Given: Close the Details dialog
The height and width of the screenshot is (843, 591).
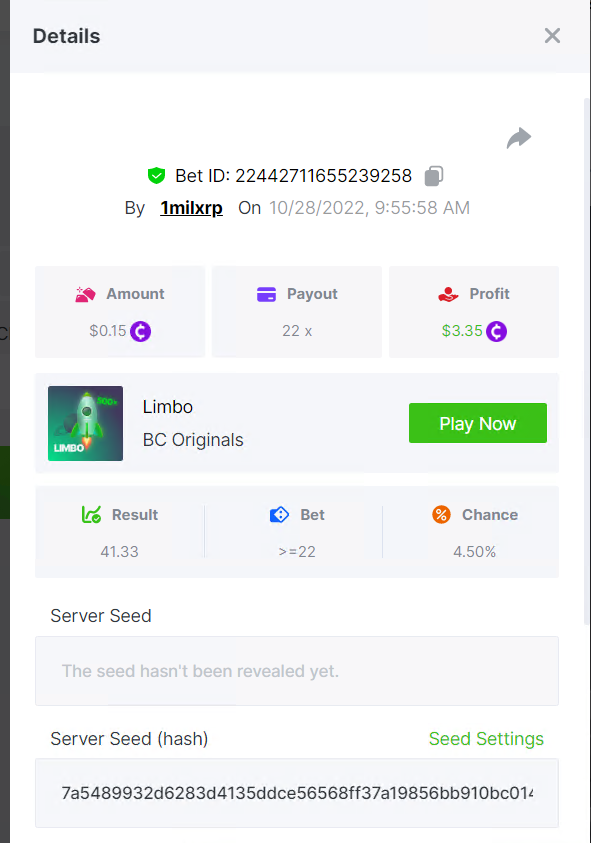Looking at the screenshot, I should click(x=552, y=35).
